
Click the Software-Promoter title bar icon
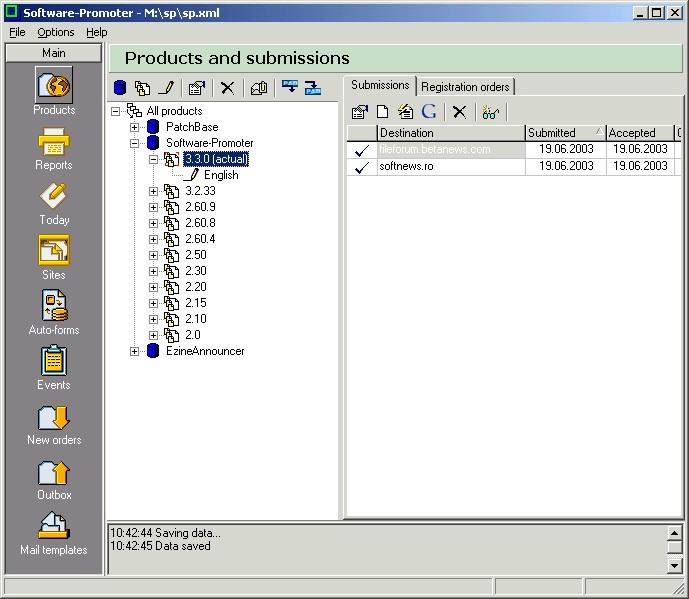coord(13,12)
